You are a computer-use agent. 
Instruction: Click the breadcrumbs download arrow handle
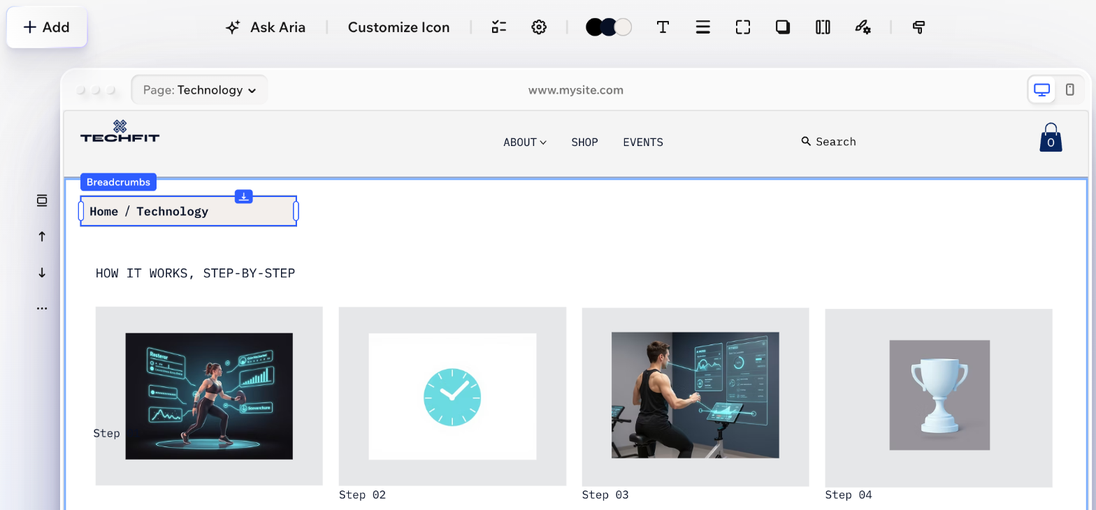243,196
